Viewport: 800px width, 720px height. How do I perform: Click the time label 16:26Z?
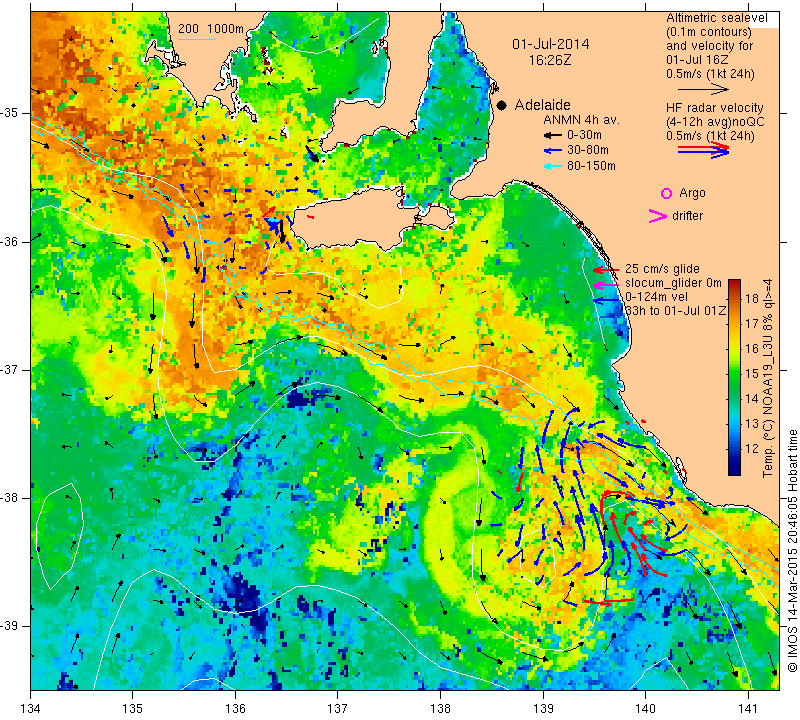pos(550,60)
